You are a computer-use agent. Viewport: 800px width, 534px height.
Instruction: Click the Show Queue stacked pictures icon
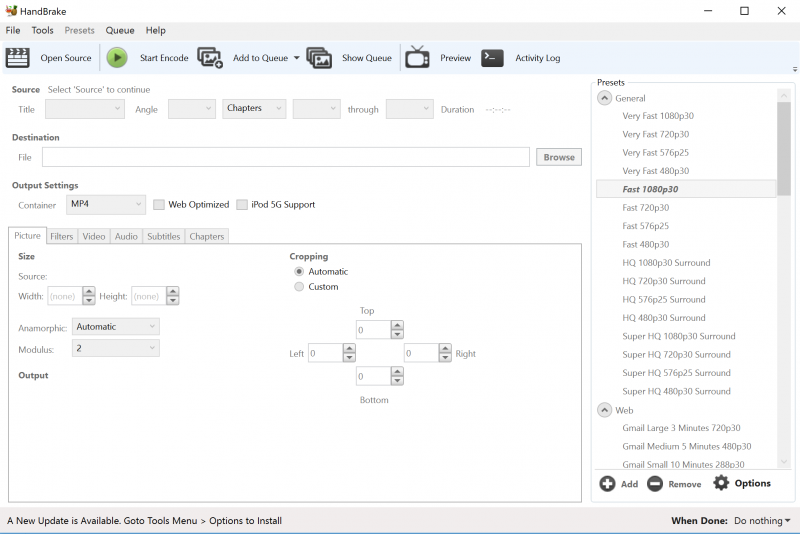tap(319, 58)
